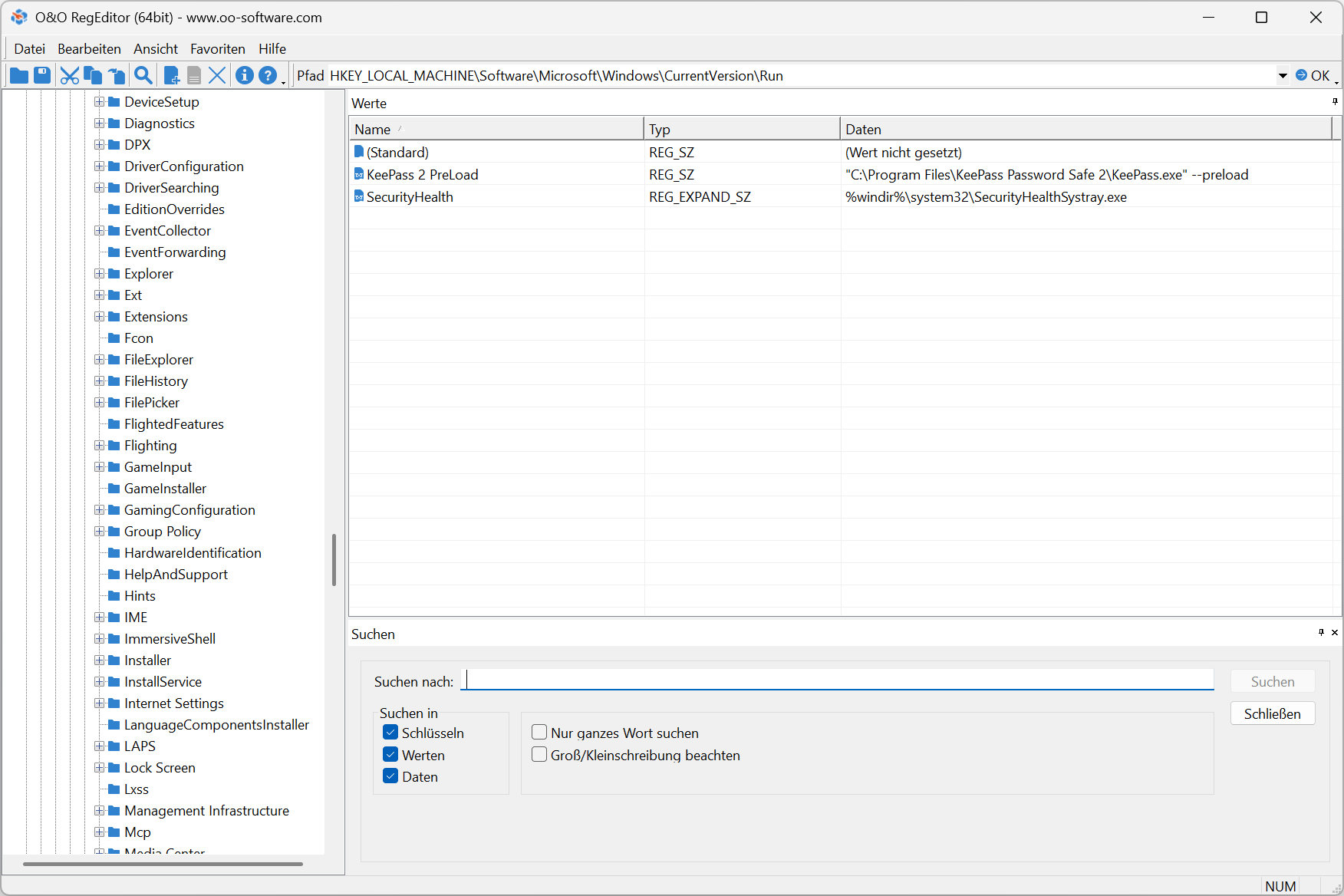Viewport: 1344px width, 896px height.
Task: Click the delete X toolbar icon
Action: pyautogui.click(x=217, y=75)
